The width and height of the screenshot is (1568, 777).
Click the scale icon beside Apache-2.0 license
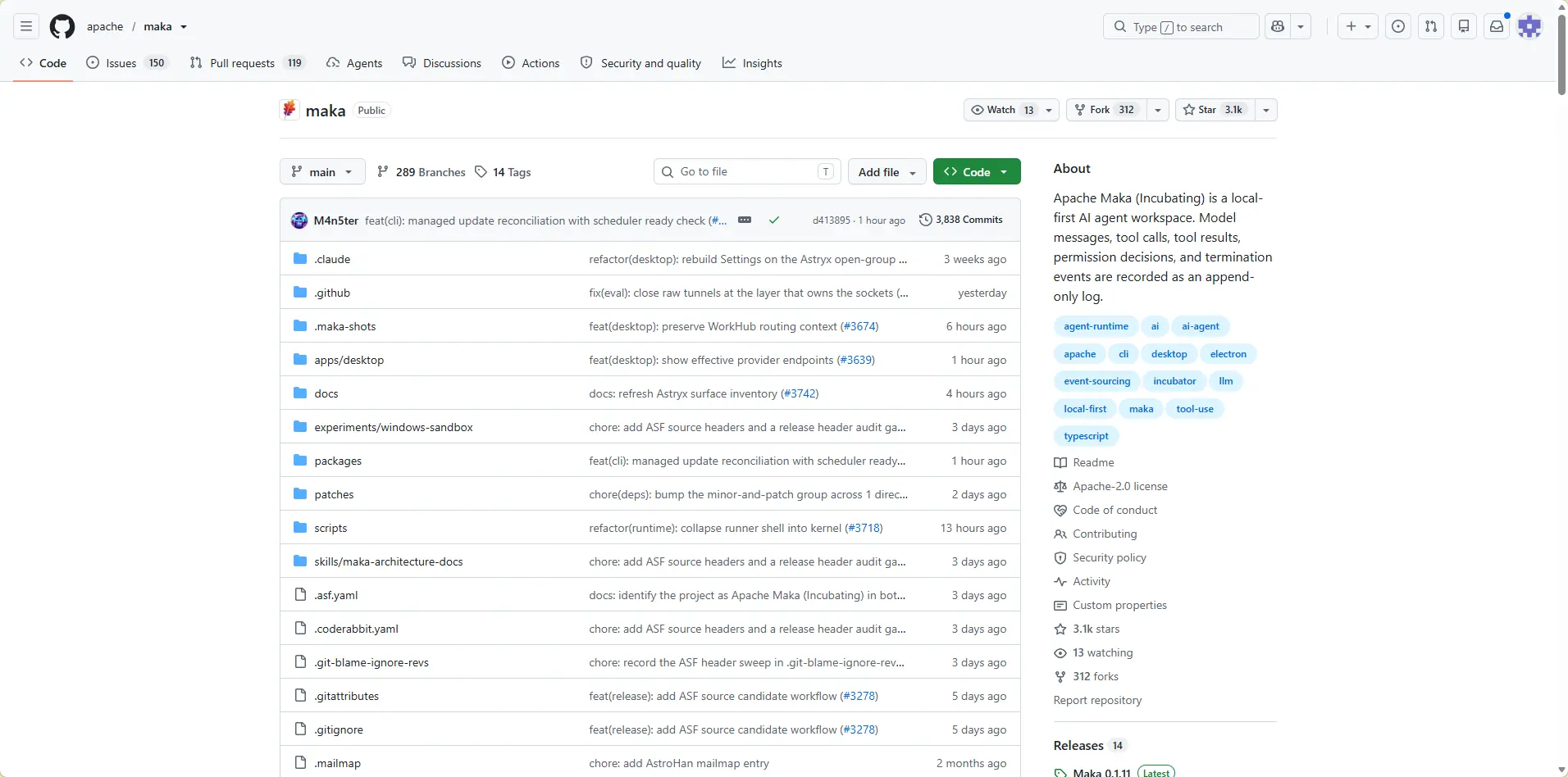click(1060, 486)
